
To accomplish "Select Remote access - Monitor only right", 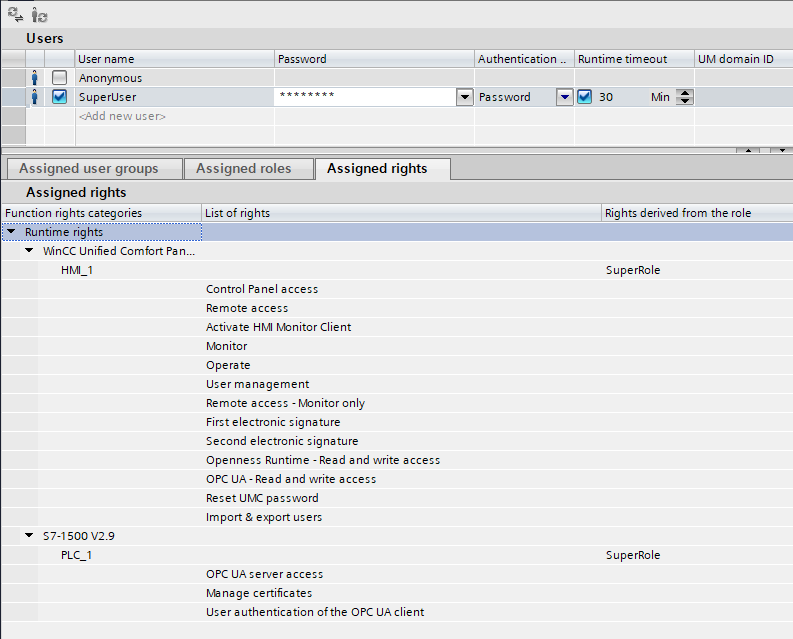I will coord(285,403).
